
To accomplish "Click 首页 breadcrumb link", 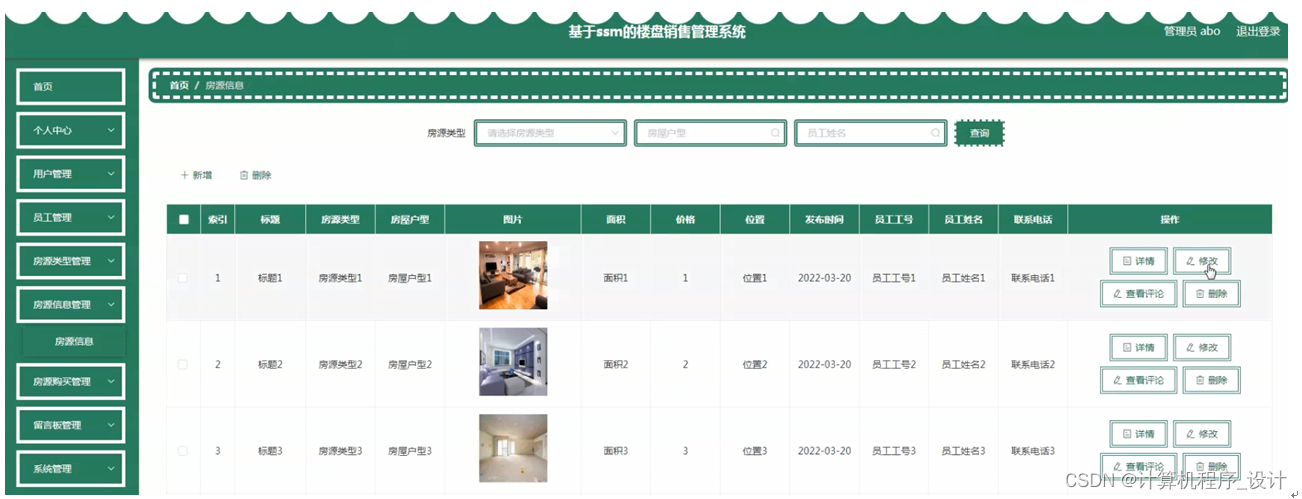I will tap(179, 86).
